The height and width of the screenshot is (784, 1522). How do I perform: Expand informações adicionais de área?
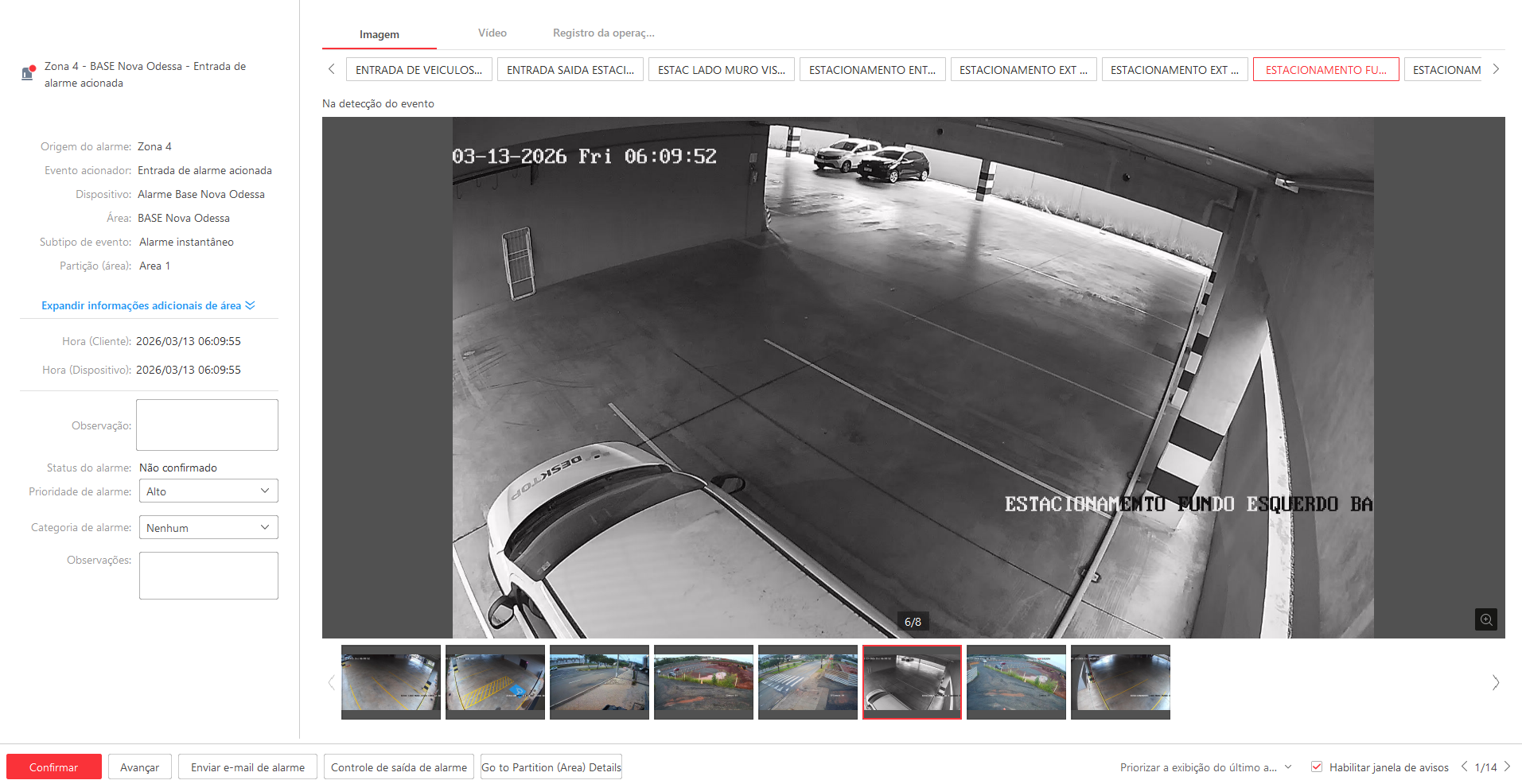click(148, 305)
